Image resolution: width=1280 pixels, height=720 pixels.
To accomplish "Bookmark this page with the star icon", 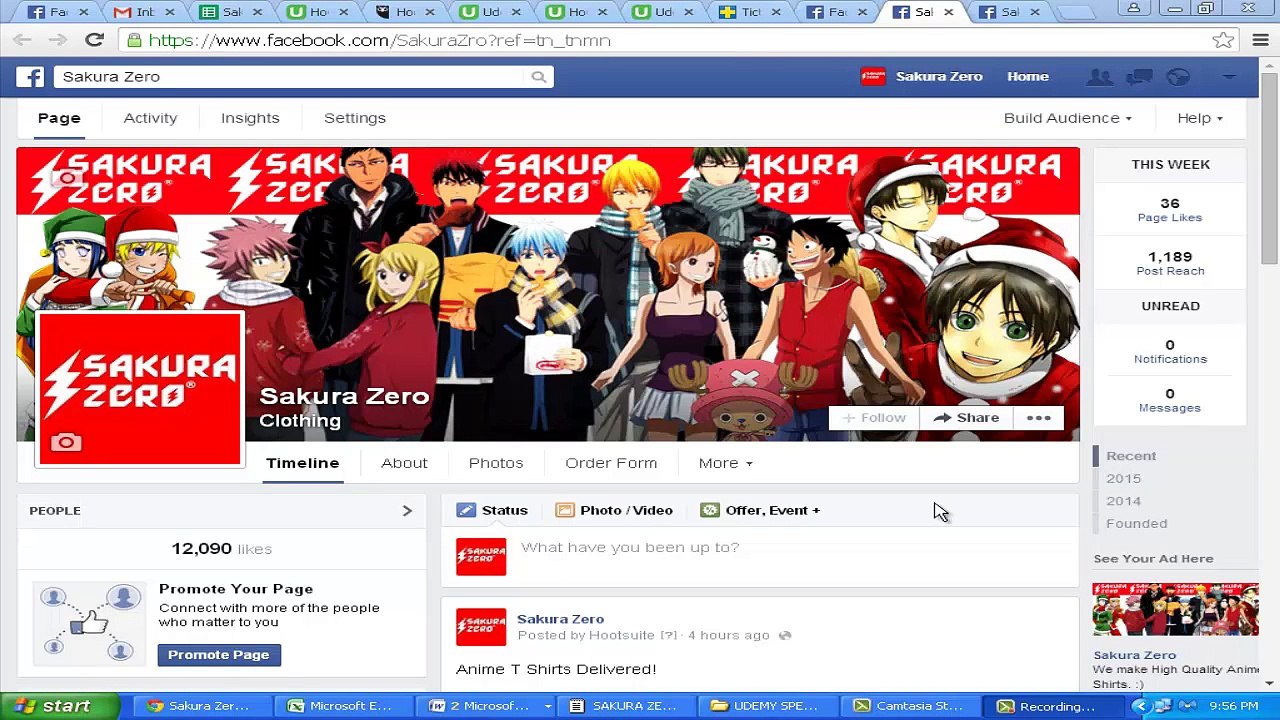I will pos(1223,40).
